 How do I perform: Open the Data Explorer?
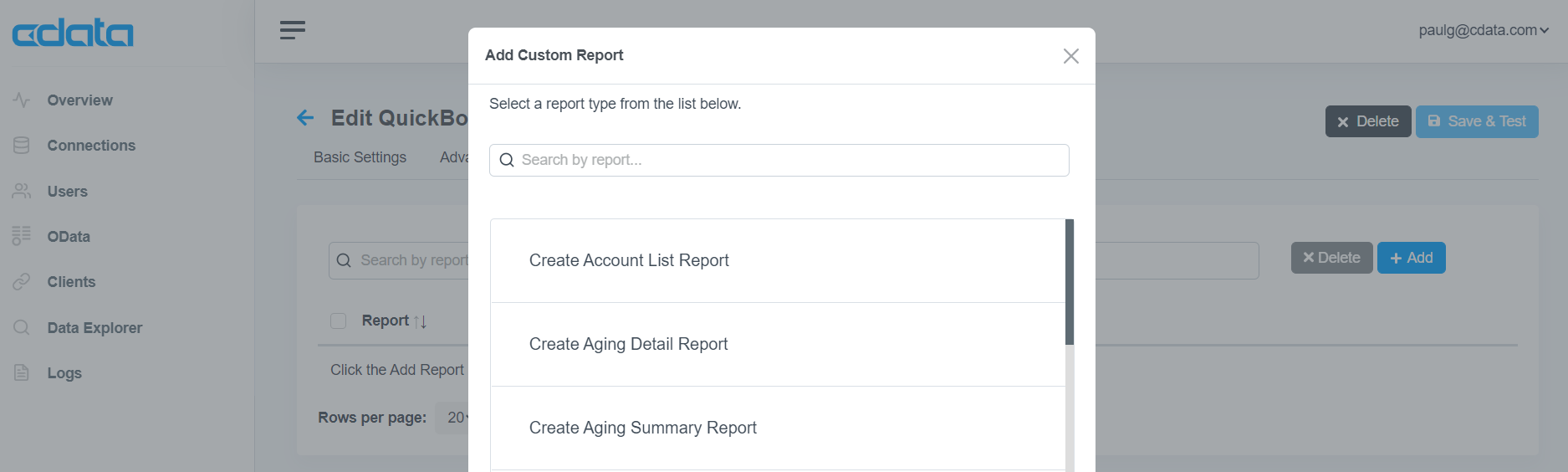[x=94, y=328]
